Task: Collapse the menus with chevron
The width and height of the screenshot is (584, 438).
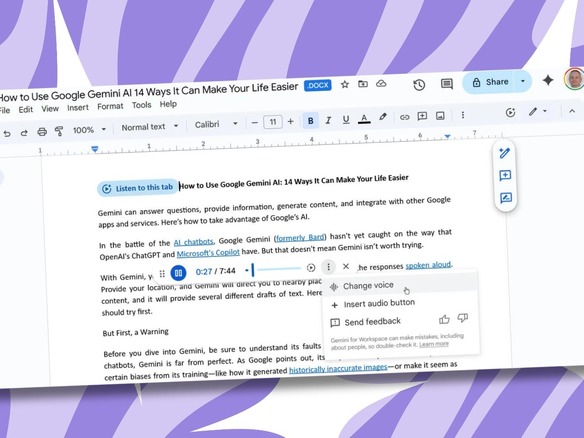Action: [572, 111]
